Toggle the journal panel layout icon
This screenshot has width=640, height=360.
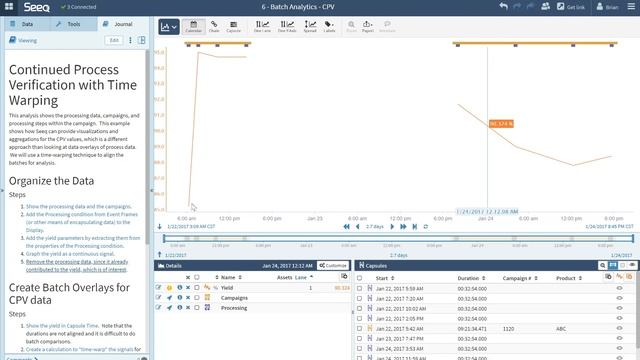(x=142, y=40)
